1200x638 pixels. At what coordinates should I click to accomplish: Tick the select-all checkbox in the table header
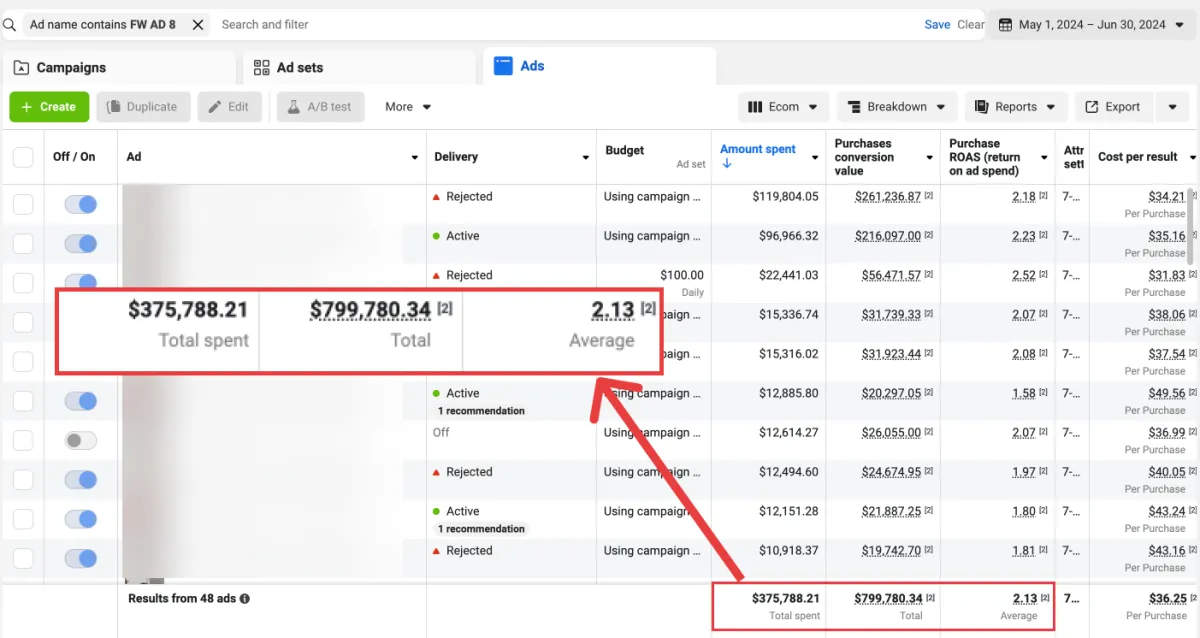click(x=23, y=157)
